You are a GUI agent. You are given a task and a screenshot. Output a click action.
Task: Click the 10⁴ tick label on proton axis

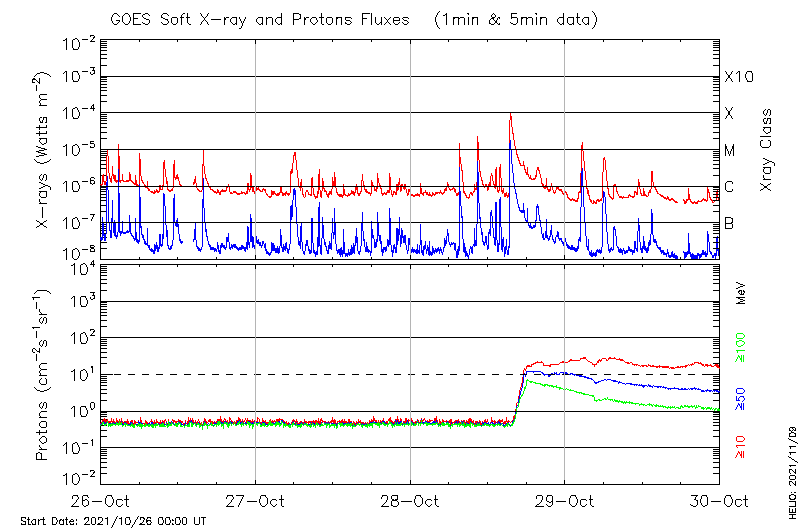click(81, 267)
